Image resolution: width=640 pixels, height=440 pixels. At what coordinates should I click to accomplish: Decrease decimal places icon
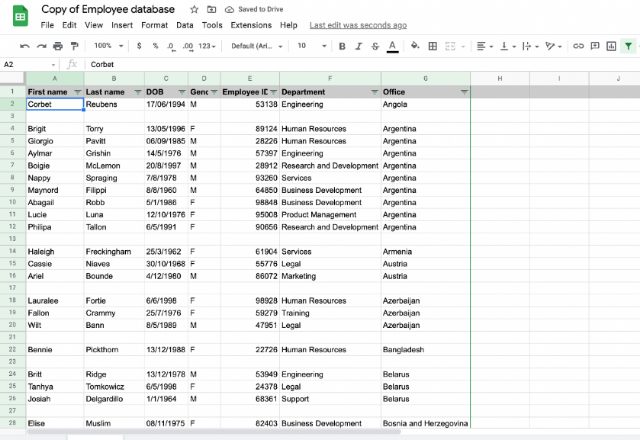click(171, 47)
